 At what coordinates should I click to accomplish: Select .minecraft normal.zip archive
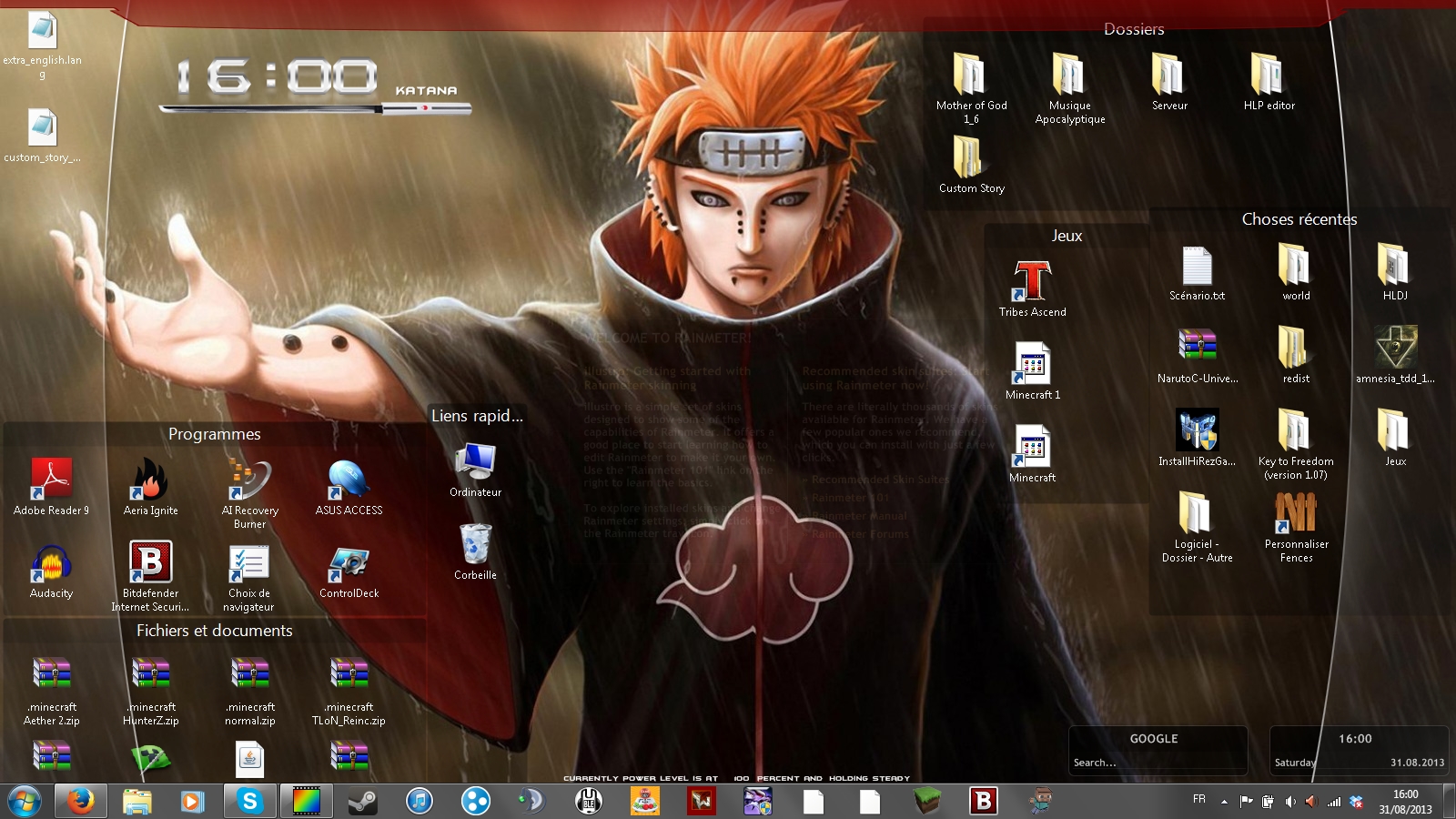pos(249,691)
